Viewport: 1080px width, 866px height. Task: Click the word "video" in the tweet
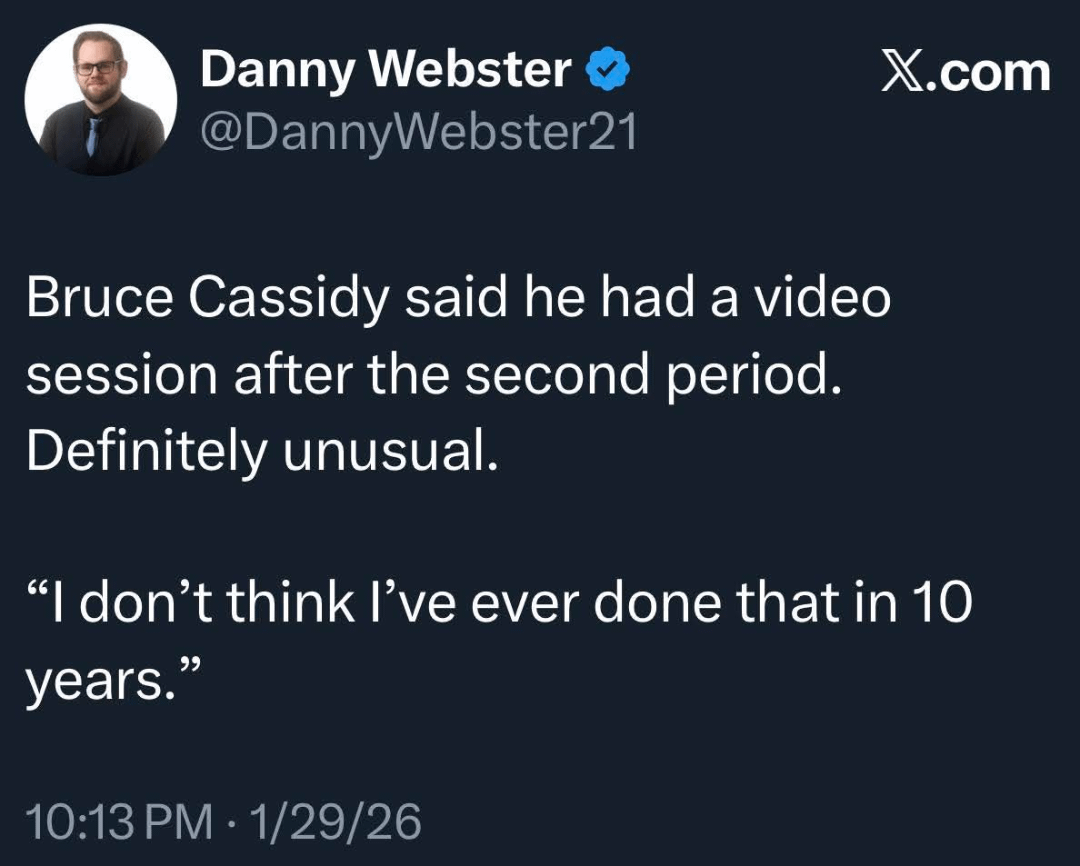(824, 298)
